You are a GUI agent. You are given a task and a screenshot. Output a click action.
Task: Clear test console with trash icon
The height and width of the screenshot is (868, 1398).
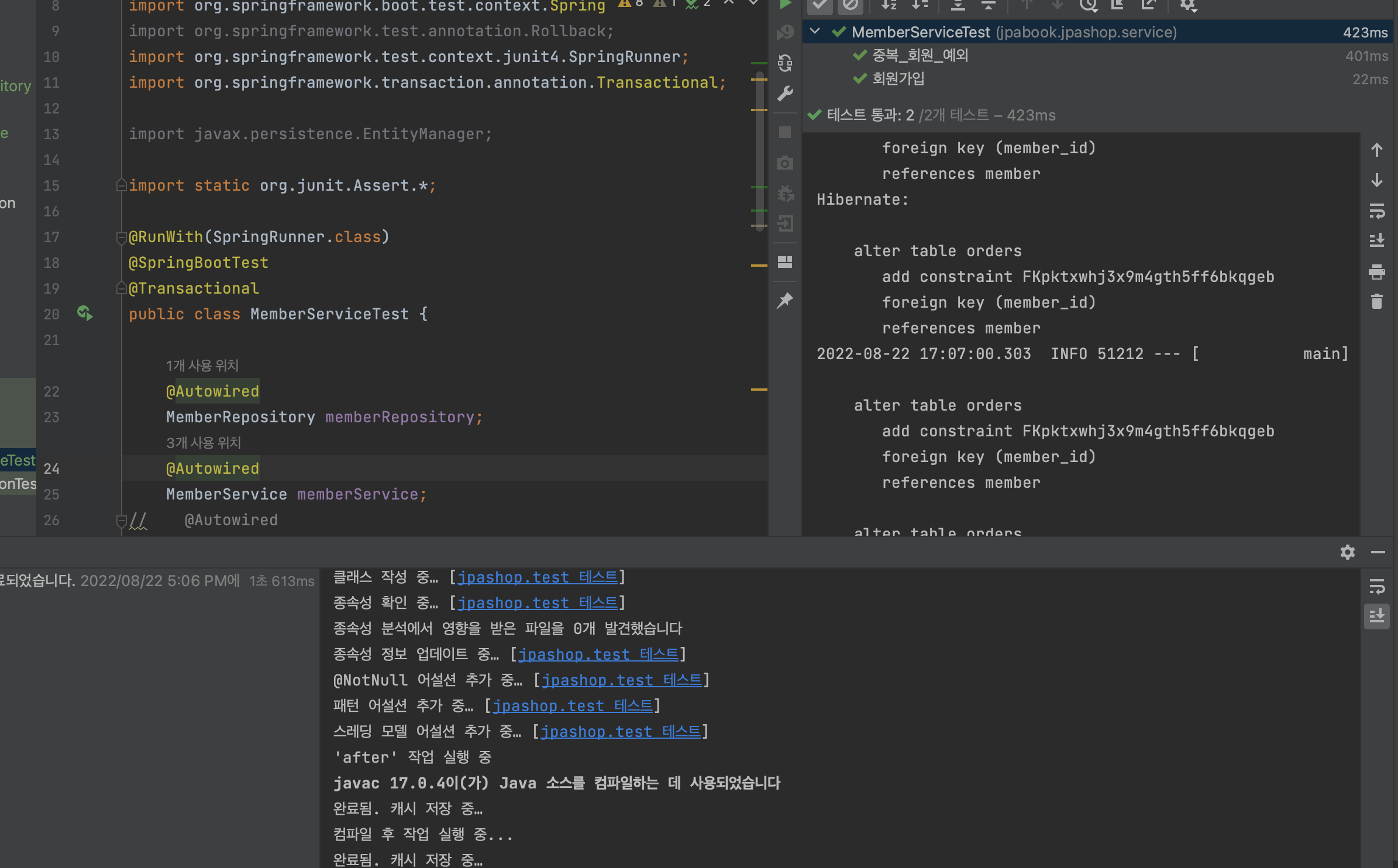(1377, 301)
